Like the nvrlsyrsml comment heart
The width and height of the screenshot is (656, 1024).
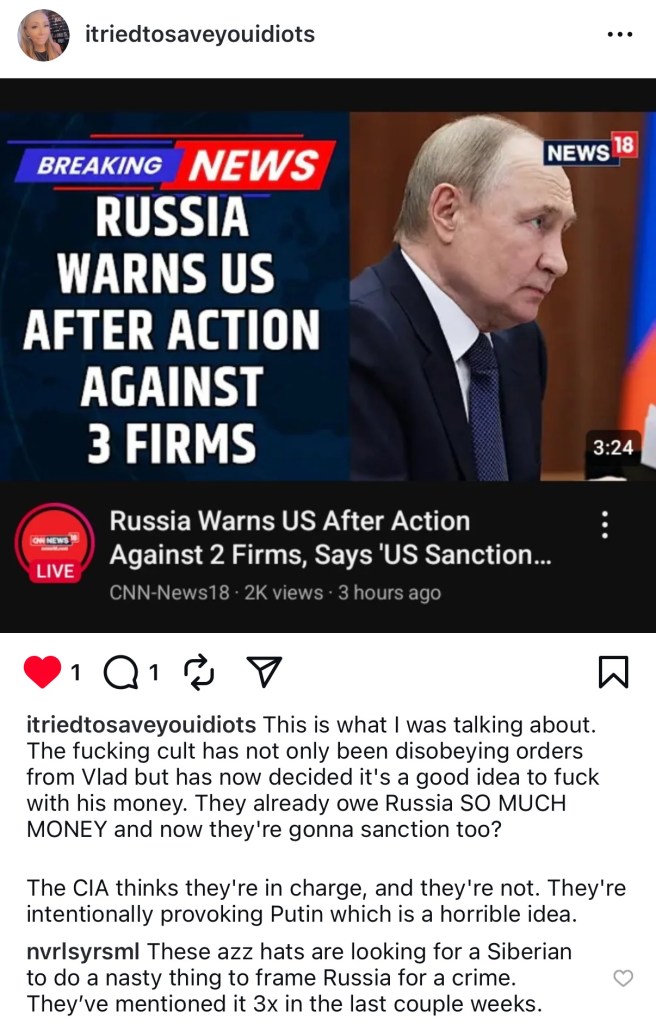click(623, 978)
